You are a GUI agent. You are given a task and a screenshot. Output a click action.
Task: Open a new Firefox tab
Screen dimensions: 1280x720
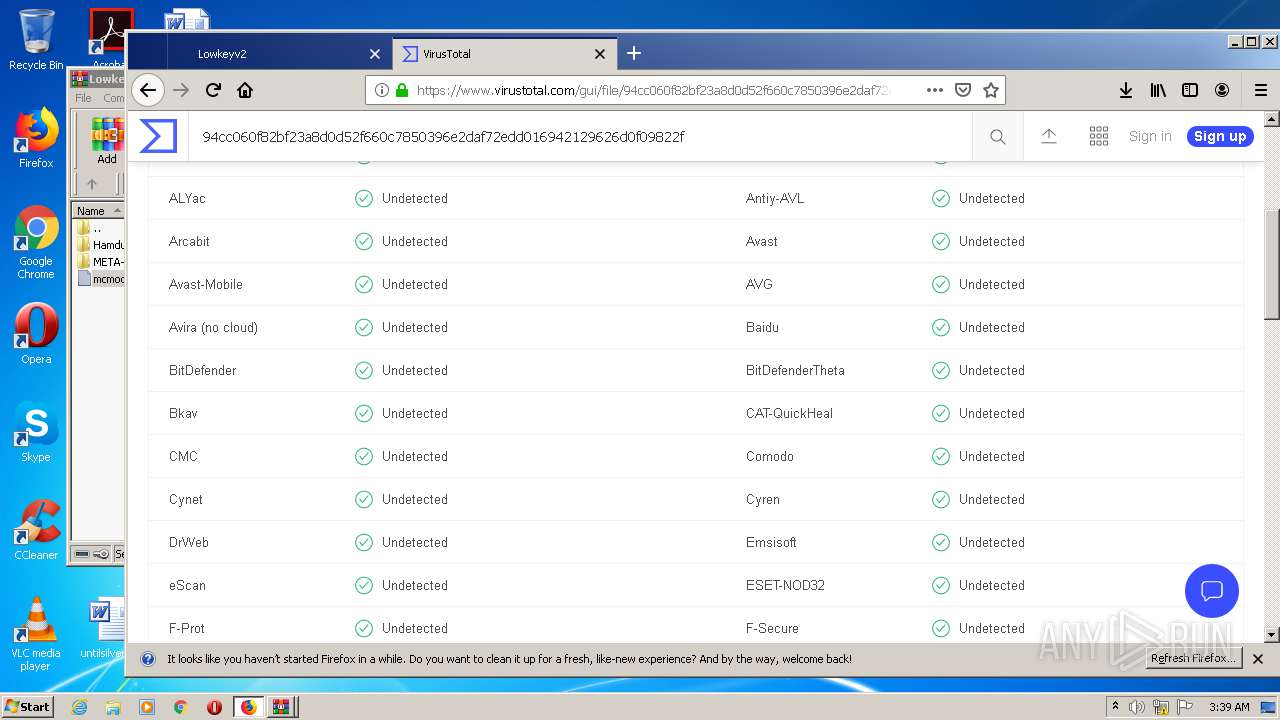[x=634, y=53]
